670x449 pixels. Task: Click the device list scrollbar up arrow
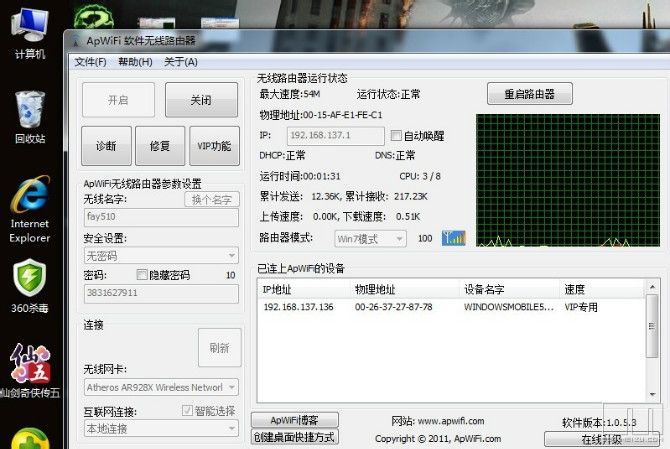click(652, 287)
